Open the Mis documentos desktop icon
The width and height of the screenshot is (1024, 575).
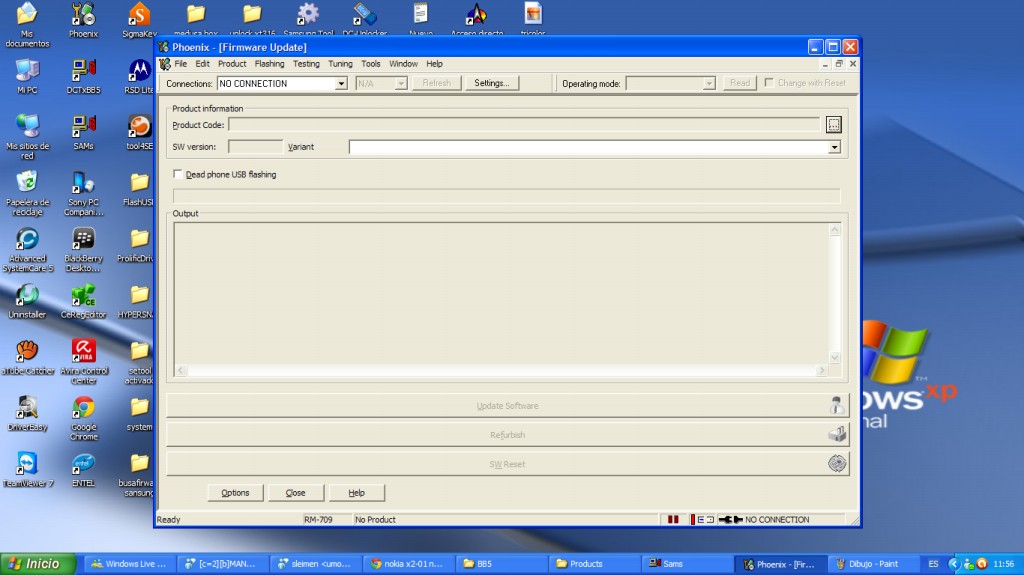(27, 24)
